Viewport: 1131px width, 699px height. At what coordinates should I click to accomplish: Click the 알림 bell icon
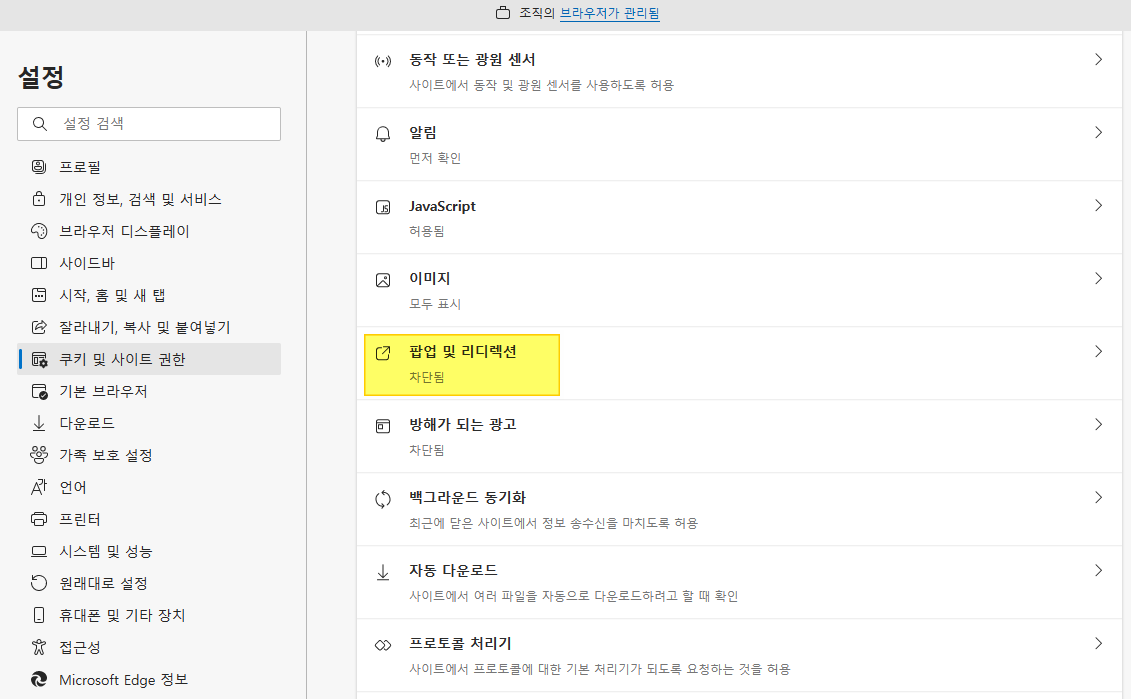(x=382, y=132)
